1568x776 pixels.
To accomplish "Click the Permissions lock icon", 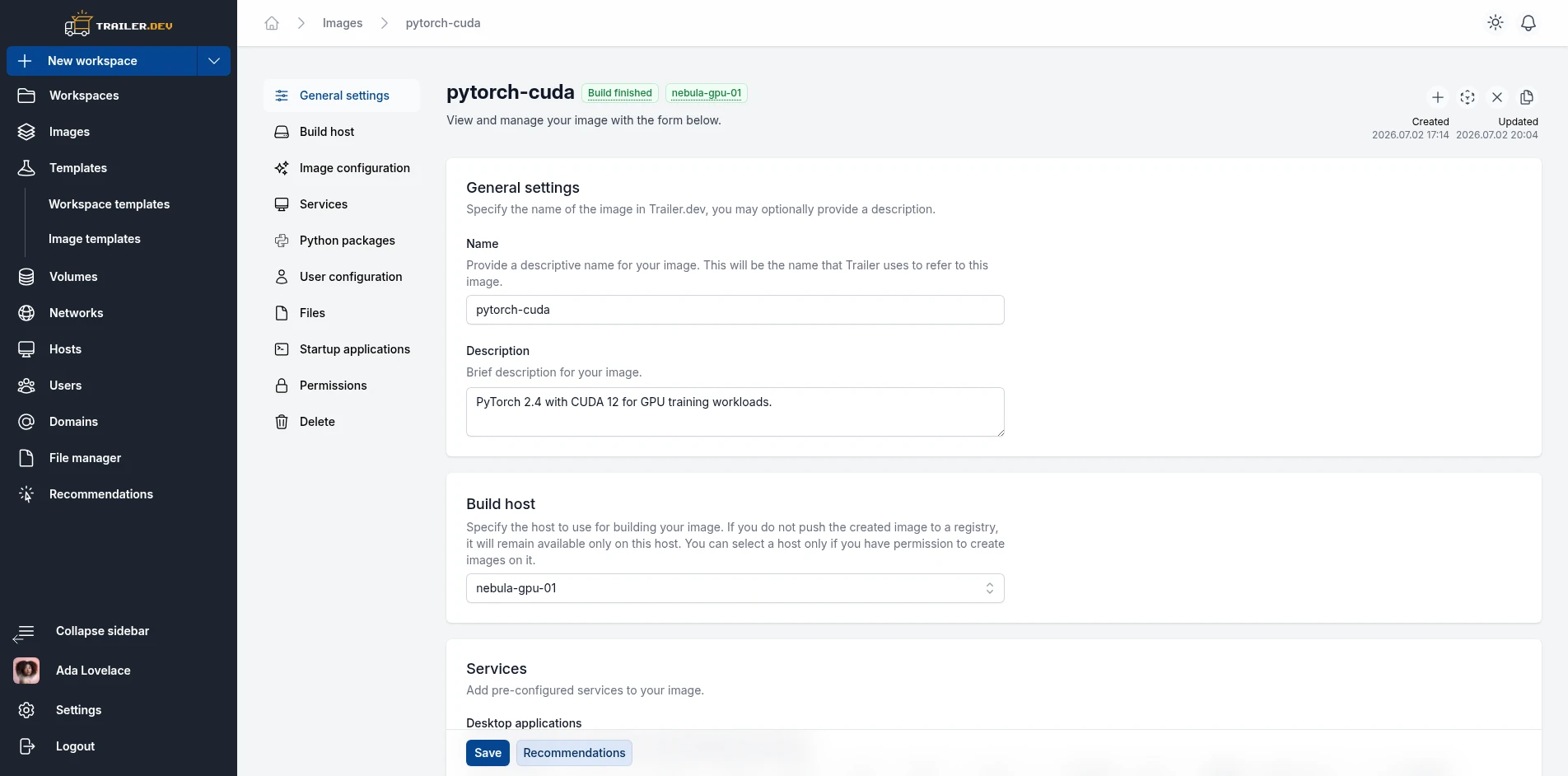I will [282, 386].
